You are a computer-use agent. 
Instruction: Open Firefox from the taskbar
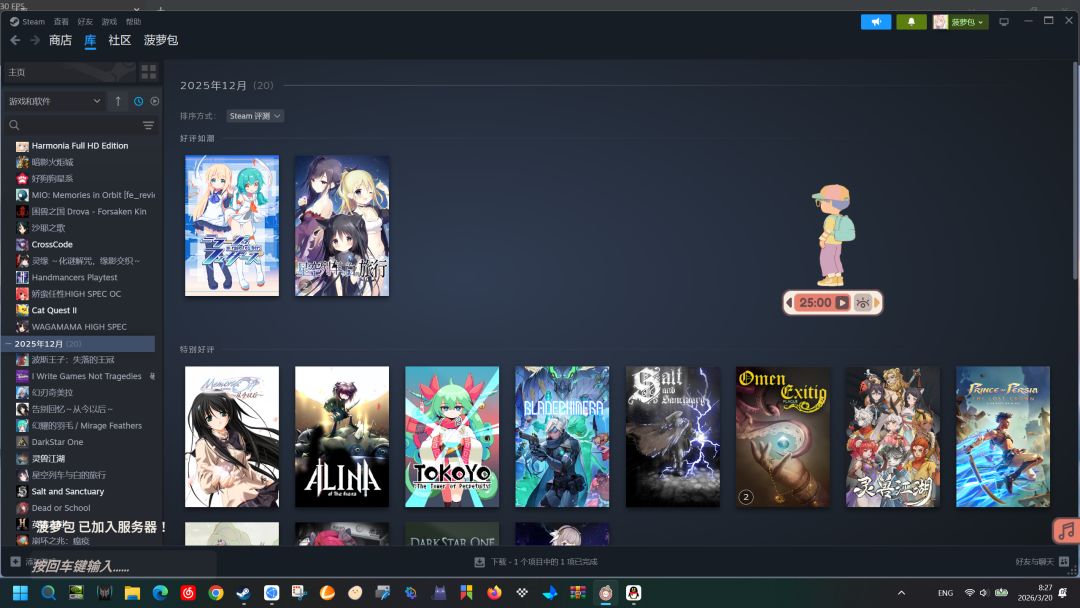494,593
